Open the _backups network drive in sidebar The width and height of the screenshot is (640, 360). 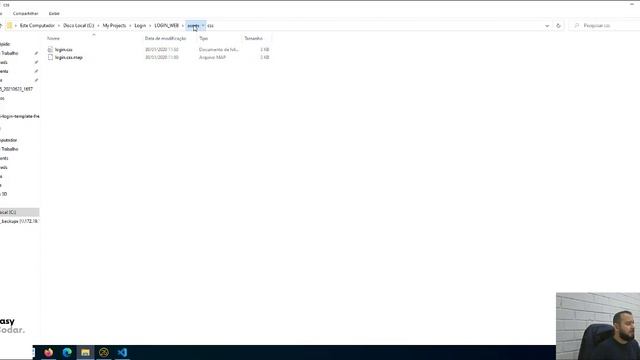coord(19,221)
